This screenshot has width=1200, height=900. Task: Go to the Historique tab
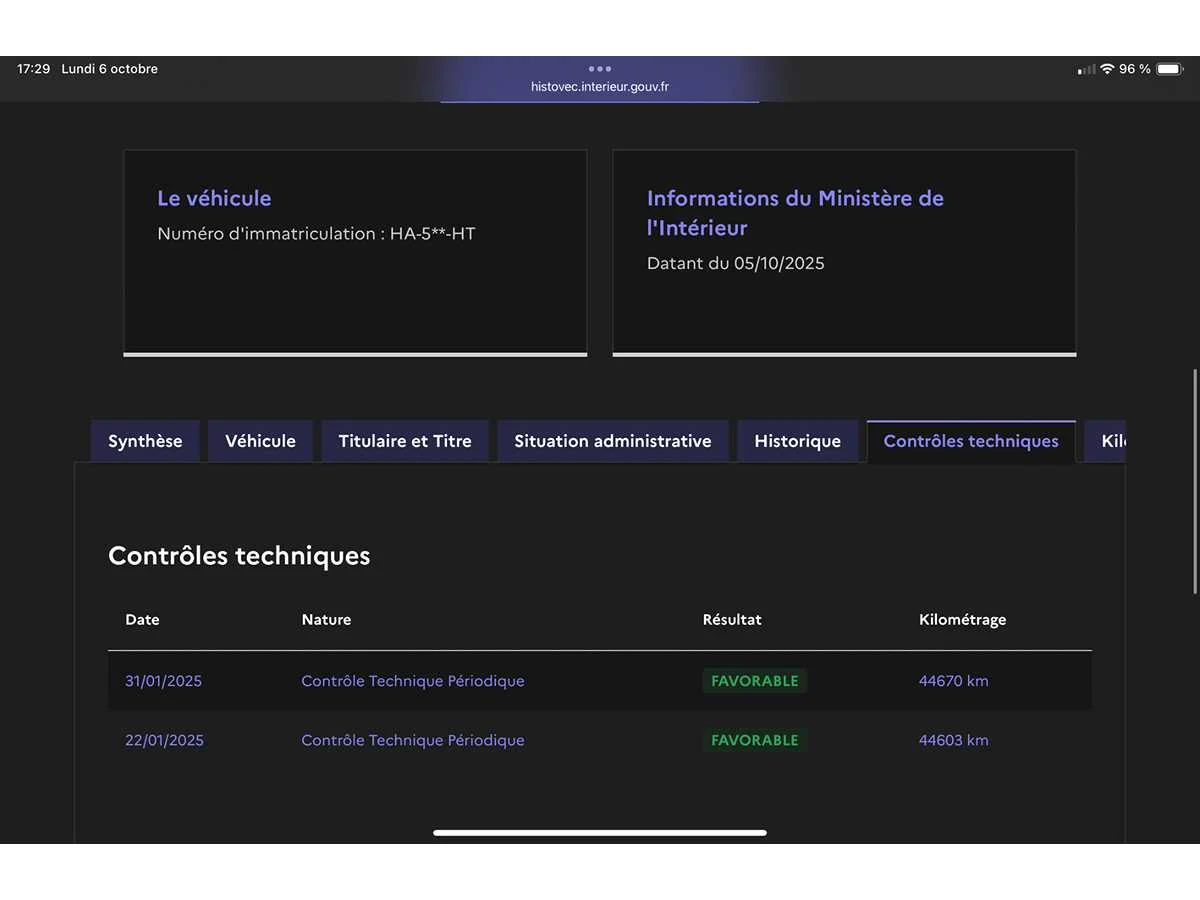pyautogui.click(x=797, y=441)
